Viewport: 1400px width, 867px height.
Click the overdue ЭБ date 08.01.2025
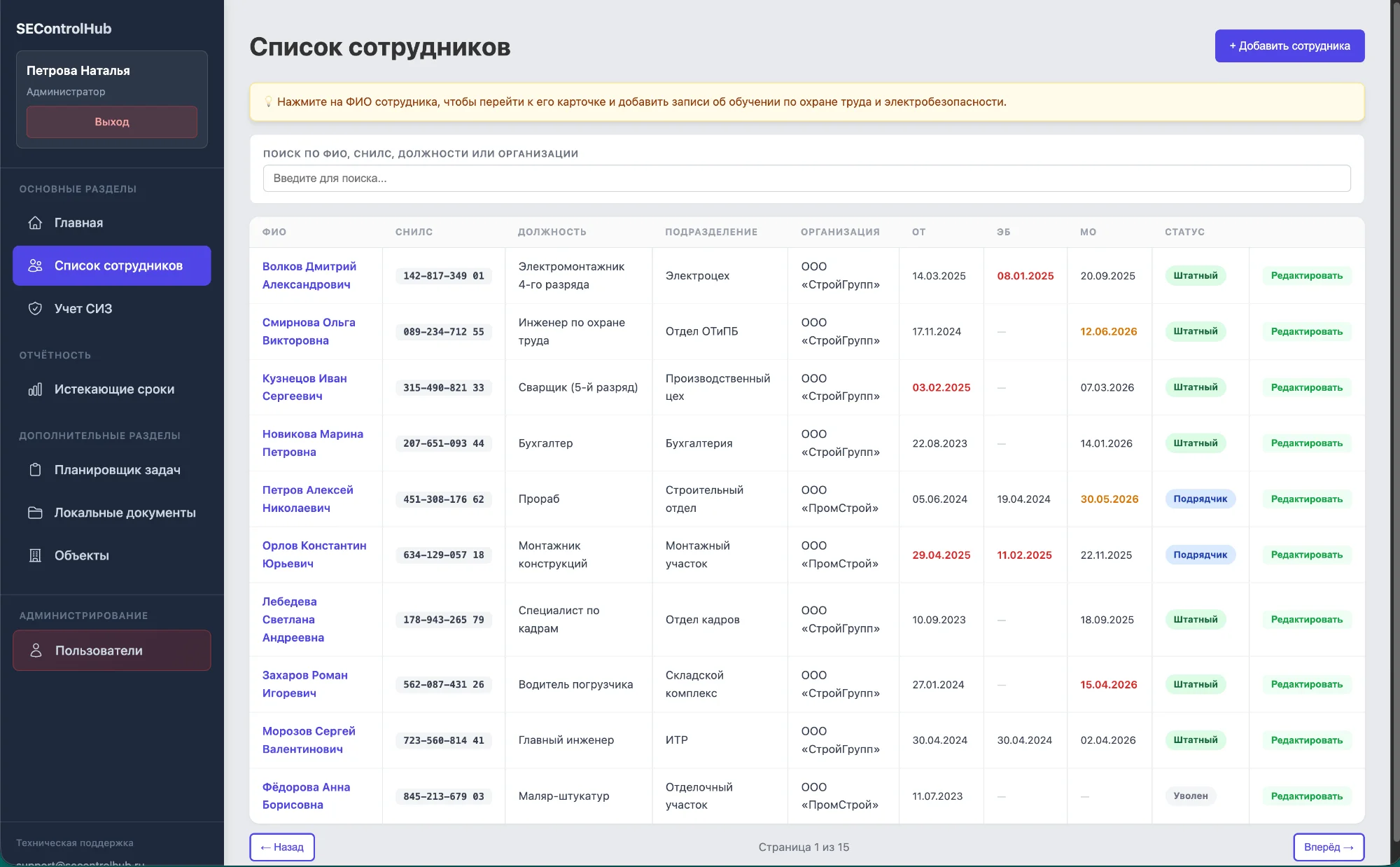click(x=1025, y=276)
